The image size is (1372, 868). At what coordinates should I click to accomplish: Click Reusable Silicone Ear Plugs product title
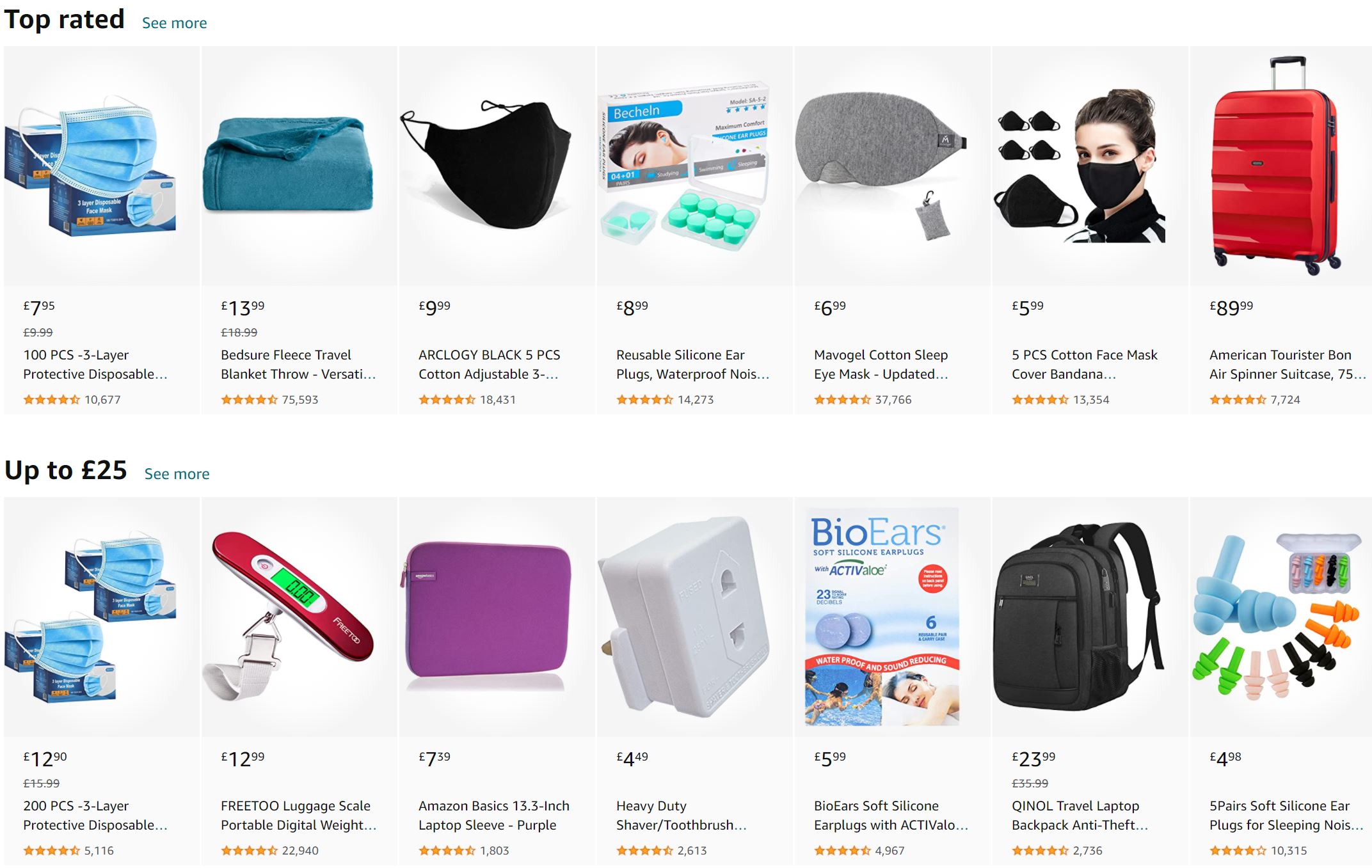[x=692, y=365]
